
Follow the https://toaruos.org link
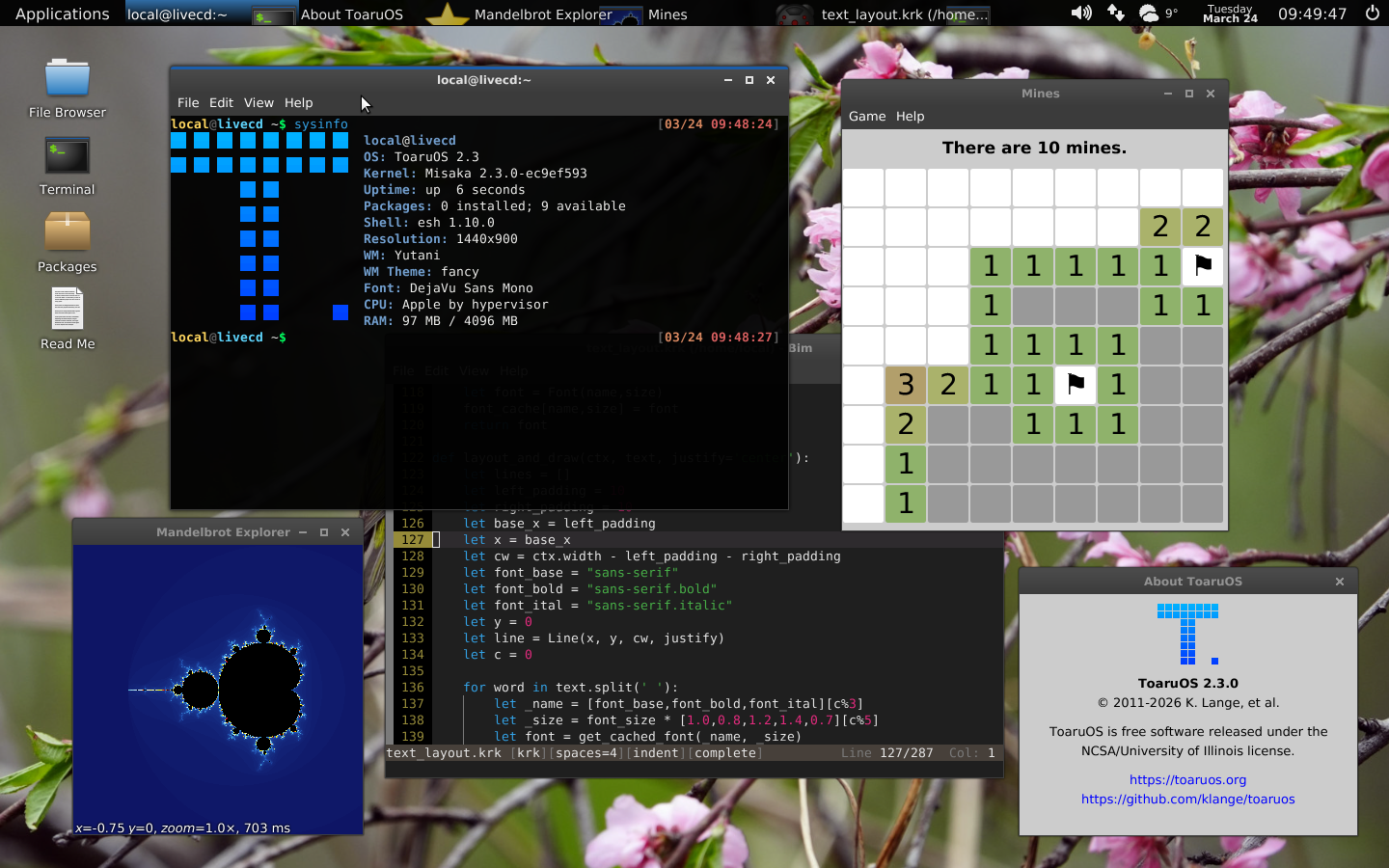(1187, 779)
